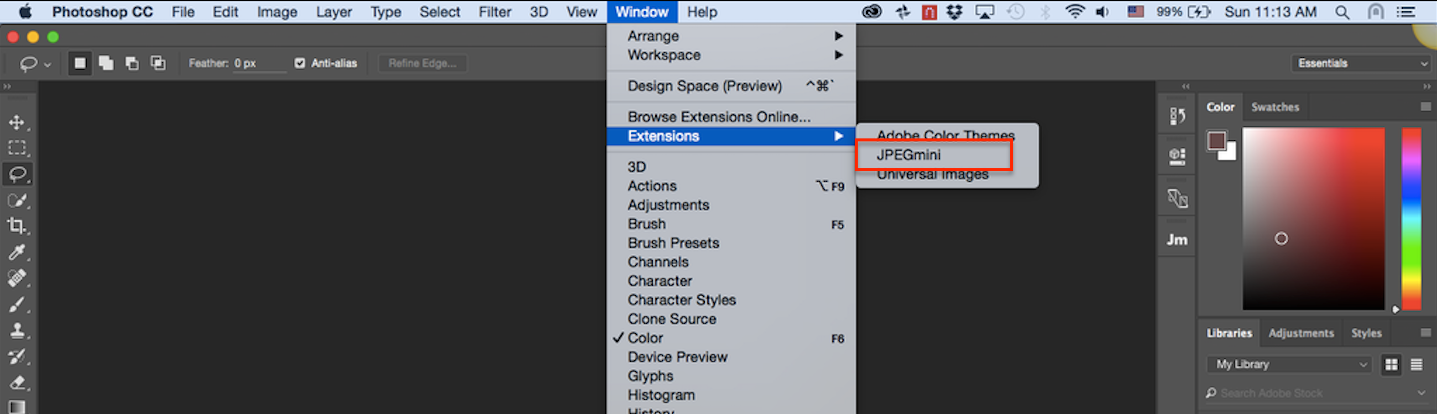
Task: Select the Eraser tool
Action: [x=17, y=382]
